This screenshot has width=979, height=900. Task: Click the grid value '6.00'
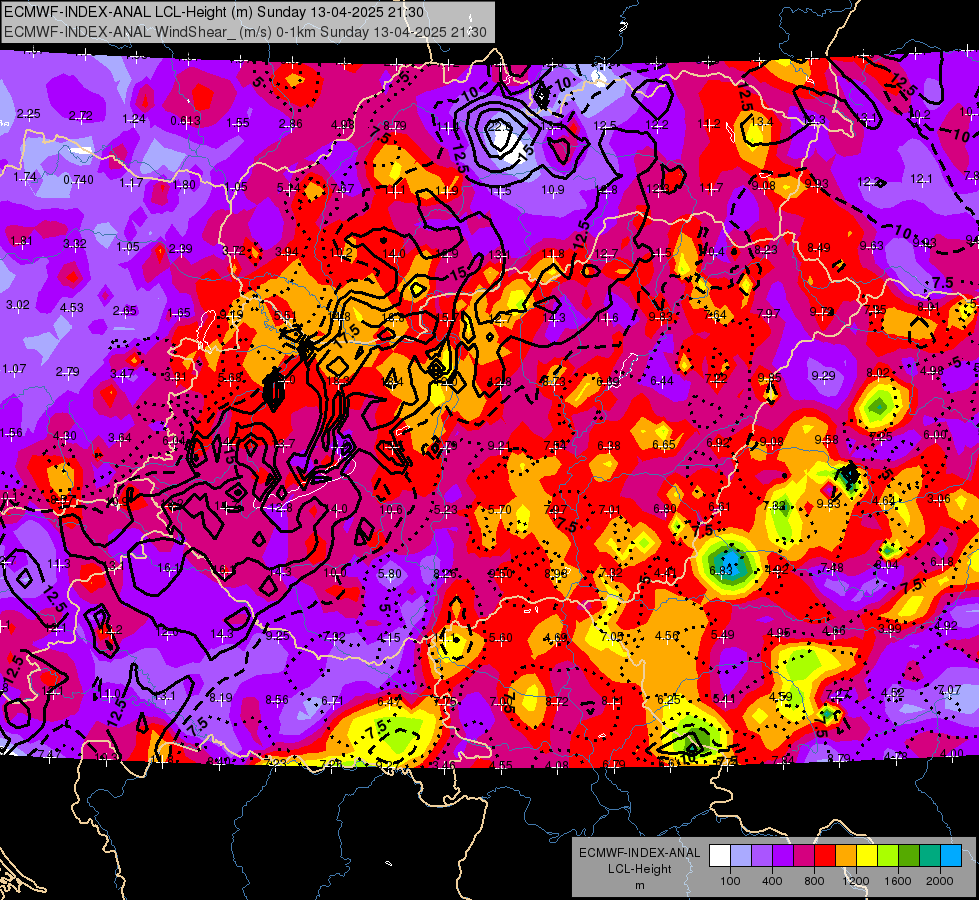(x=935, y=435)
